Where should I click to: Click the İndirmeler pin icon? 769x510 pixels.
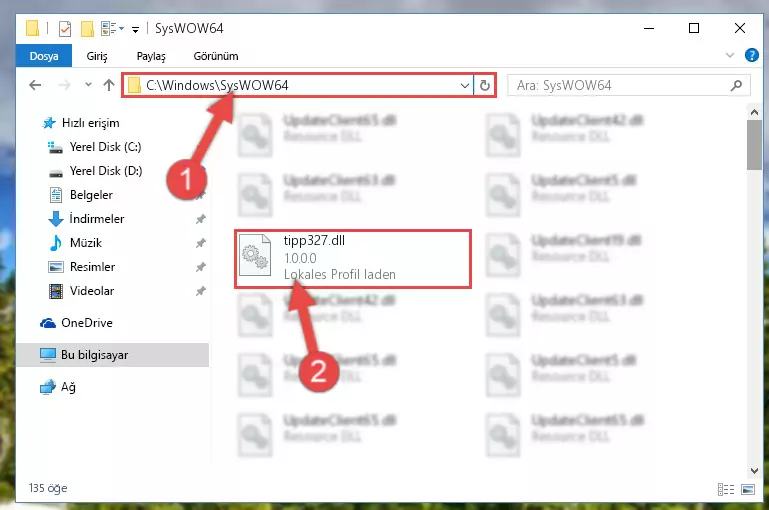click(x=201, y=219)
